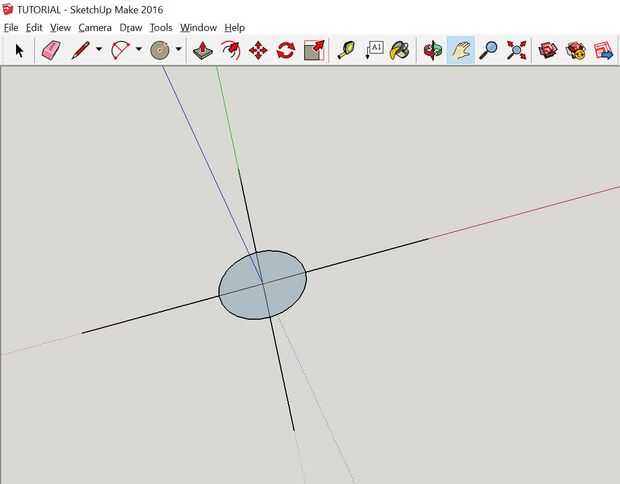Pick the pink Eraser tool

click(51, 51)
